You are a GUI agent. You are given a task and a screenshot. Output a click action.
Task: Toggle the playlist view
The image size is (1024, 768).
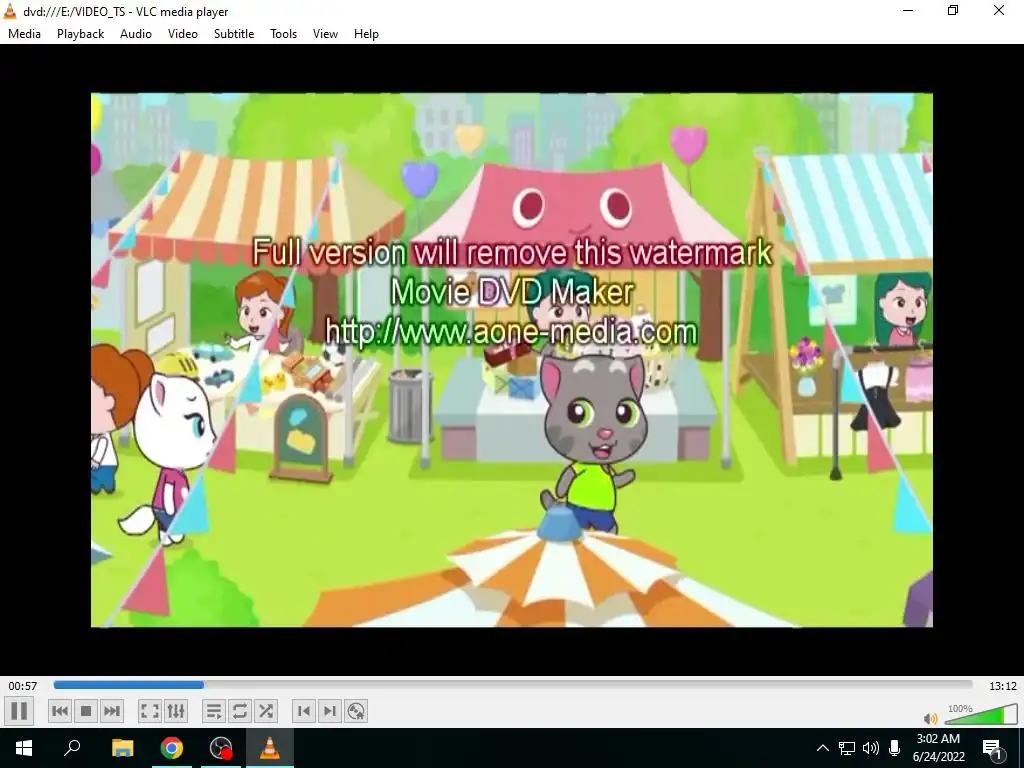tap(214, 711)
